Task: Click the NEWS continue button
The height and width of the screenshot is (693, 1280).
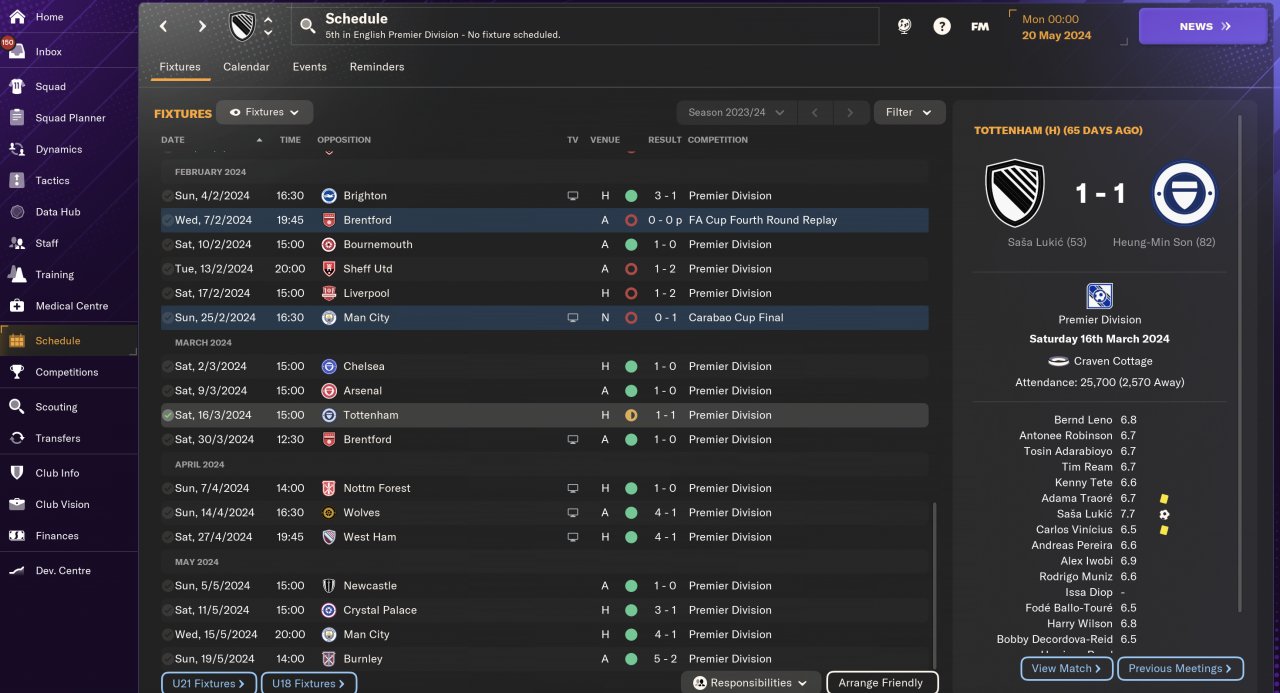Action: (x=1203, y=27)
